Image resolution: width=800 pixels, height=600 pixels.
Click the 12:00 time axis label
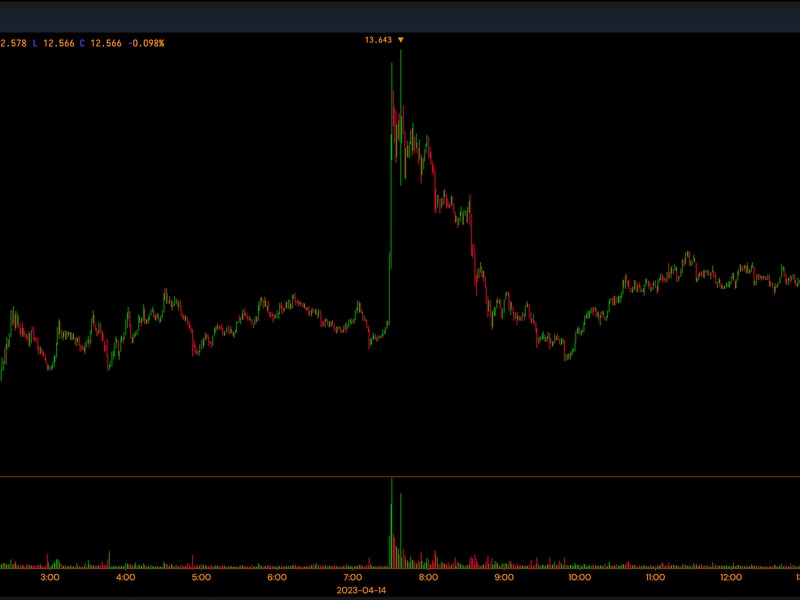pyautogui.click(x=731, y=577)
